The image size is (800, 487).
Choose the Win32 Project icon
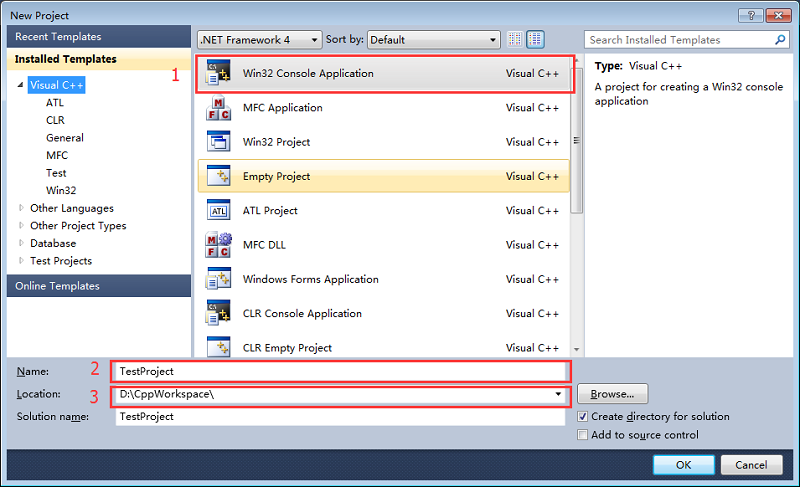tap(218, 142)
